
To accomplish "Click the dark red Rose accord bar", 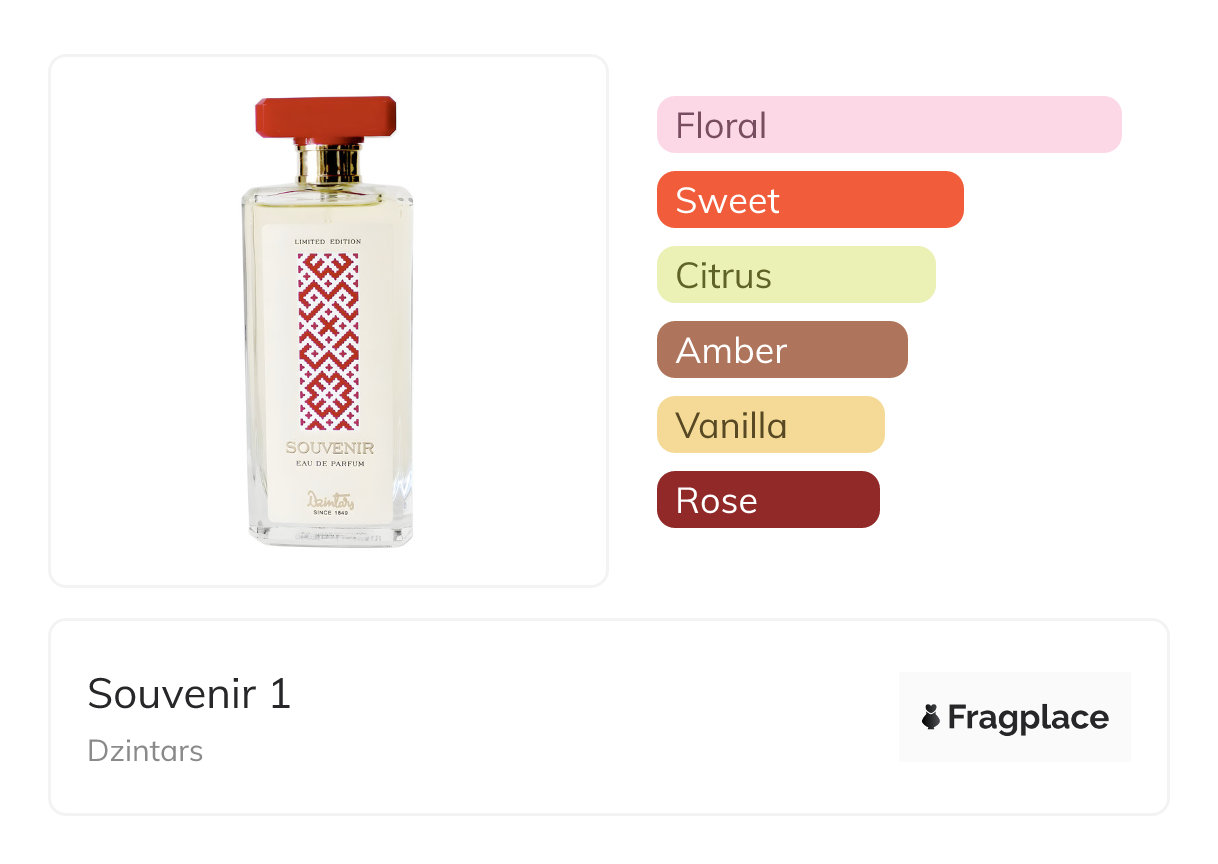I will (x=767, y=500).
